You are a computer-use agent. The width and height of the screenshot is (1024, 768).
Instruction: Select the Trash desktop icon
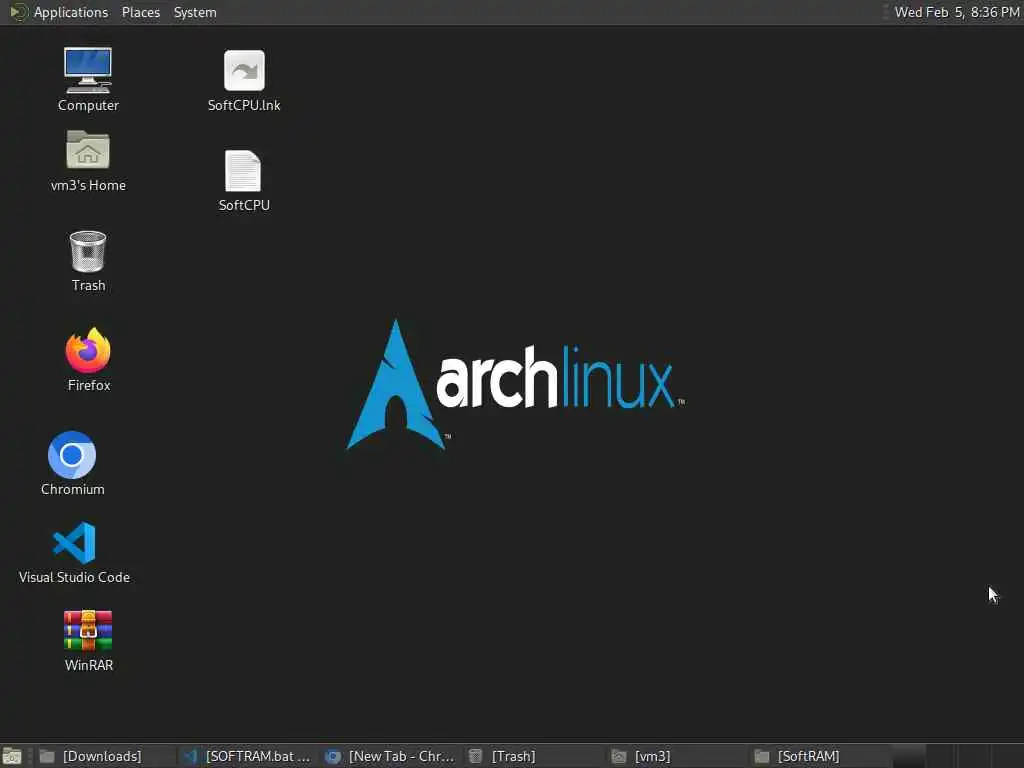point(88,261)
